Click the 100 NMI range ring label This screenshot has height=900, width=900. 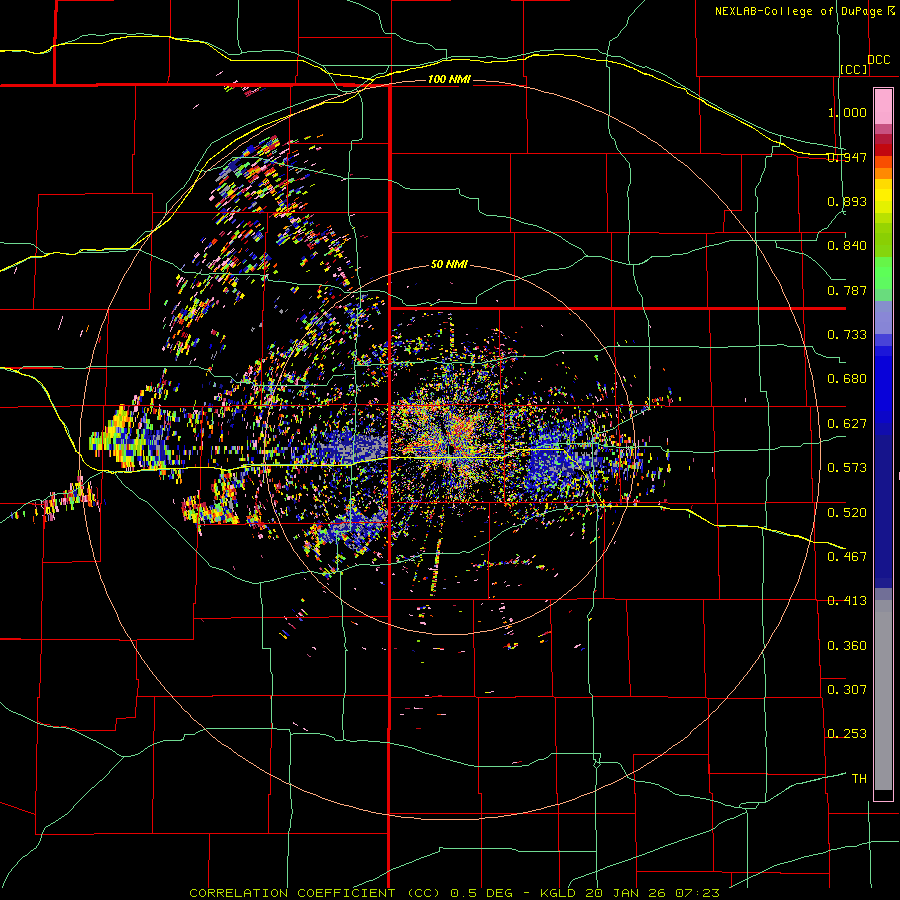449,79
